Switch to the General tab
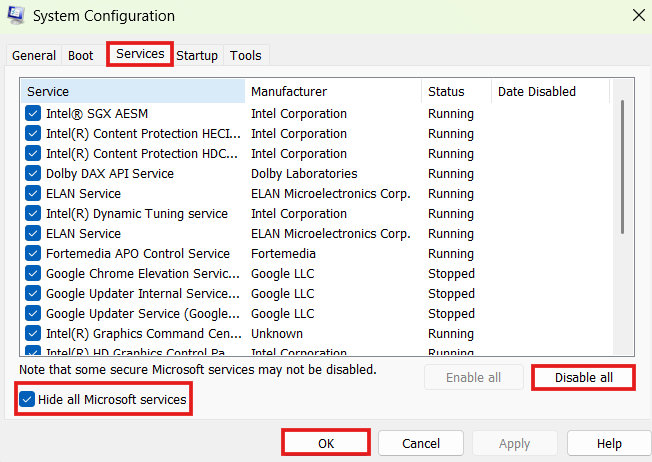 point(34,55)
